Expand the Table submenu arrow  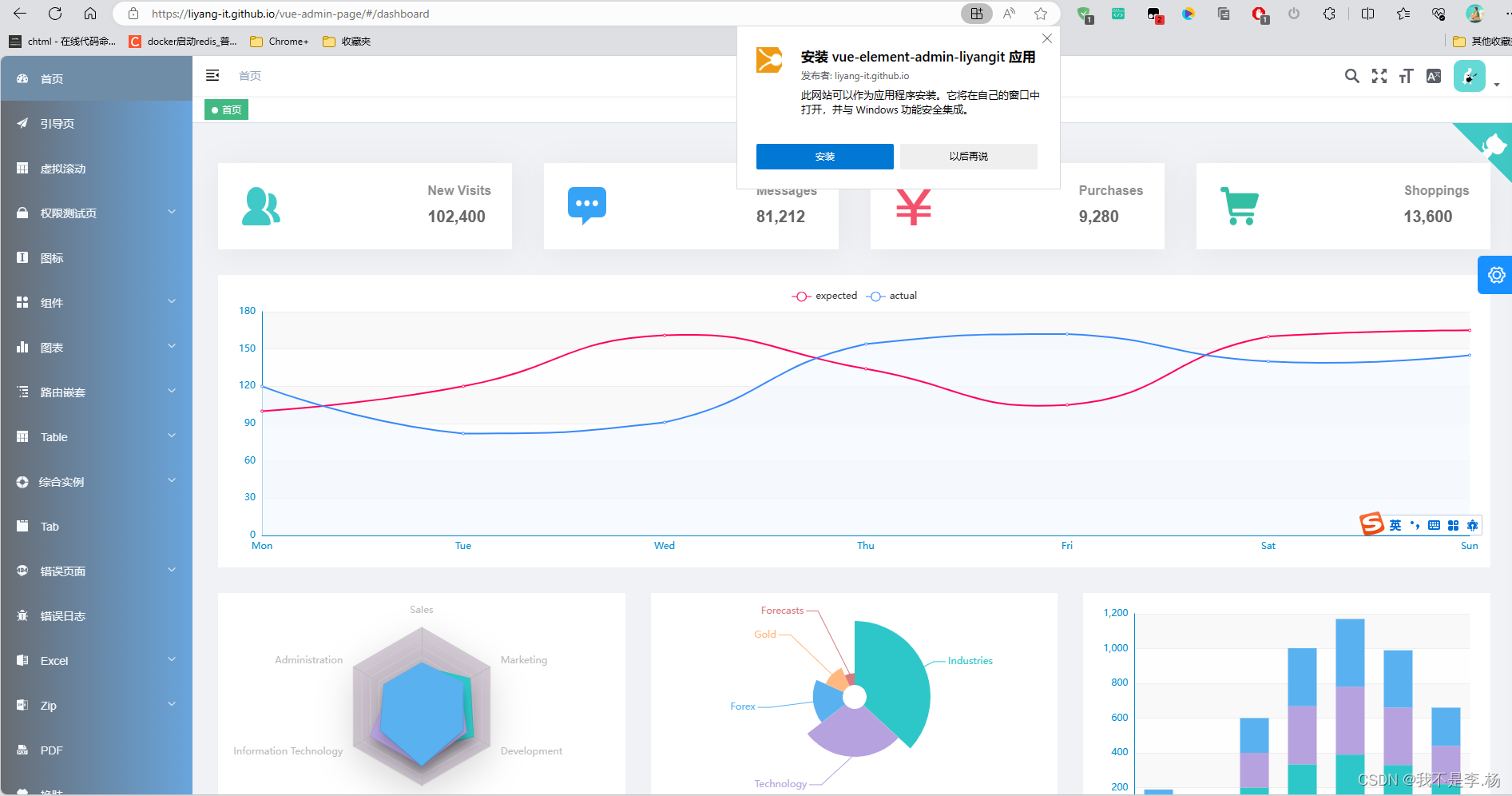point(172,436)
